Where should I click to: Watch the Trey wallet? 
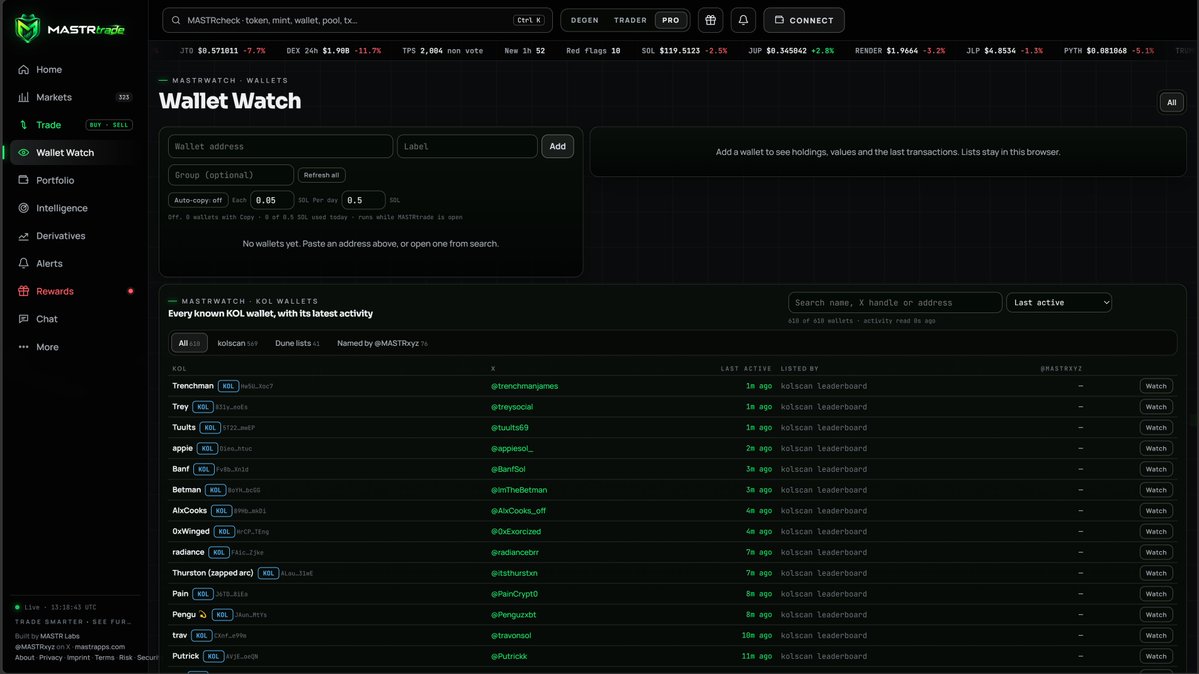[1155, 407]
